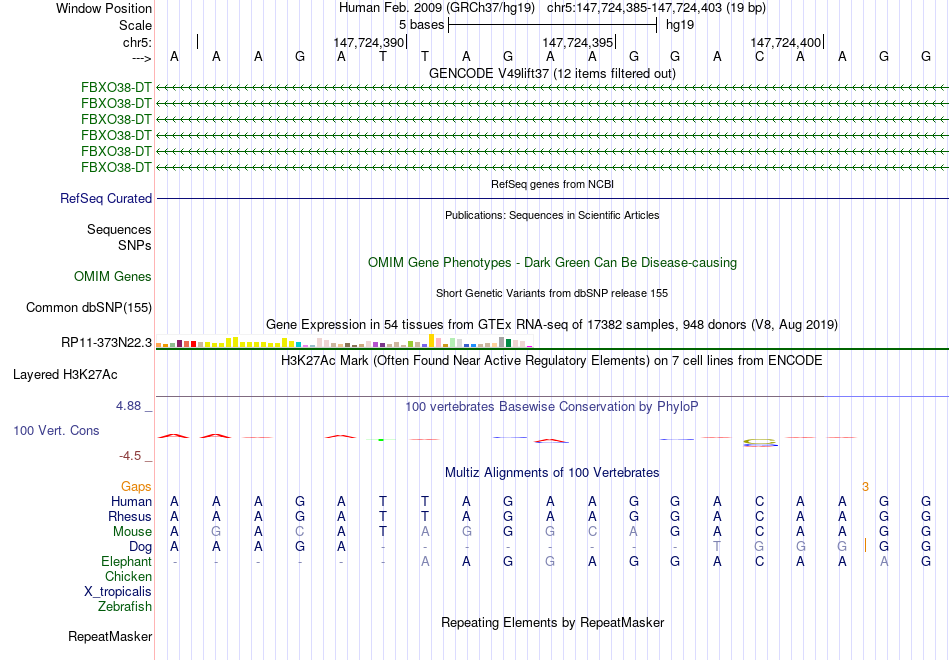Open the GENCODE V49lift37 track title

[x=552, y=73]
